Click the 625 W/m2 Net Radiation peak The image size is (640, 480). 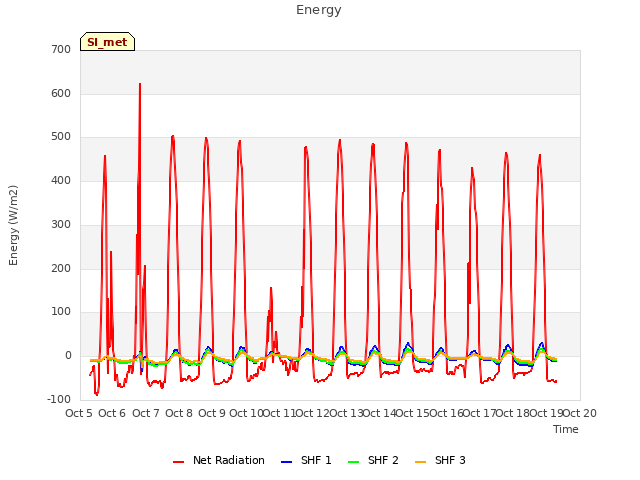tap(140, 84)
